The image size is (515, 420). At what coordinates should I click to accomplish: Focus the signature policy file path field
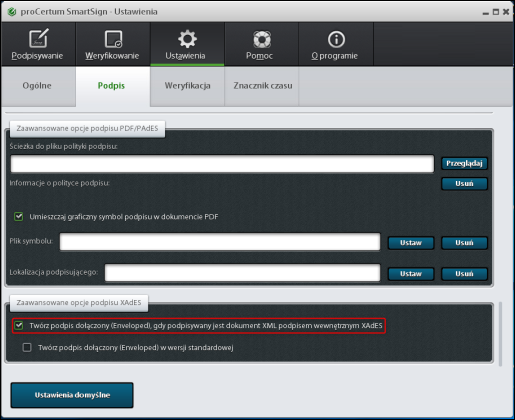[x=222, y=164]
